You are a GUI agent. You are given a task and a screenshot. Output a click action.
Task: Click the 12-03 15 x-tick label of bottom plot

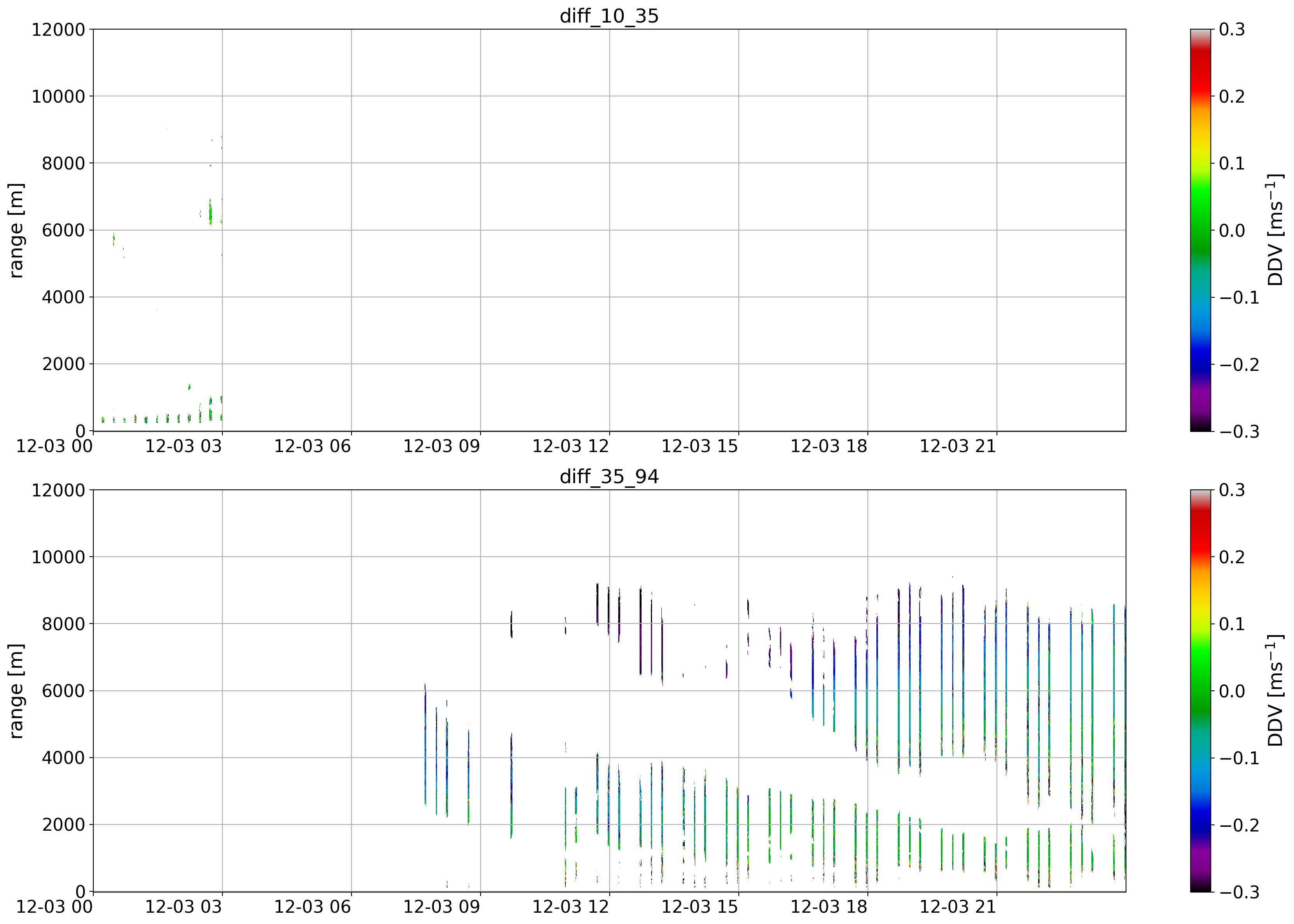coord(700,907)
